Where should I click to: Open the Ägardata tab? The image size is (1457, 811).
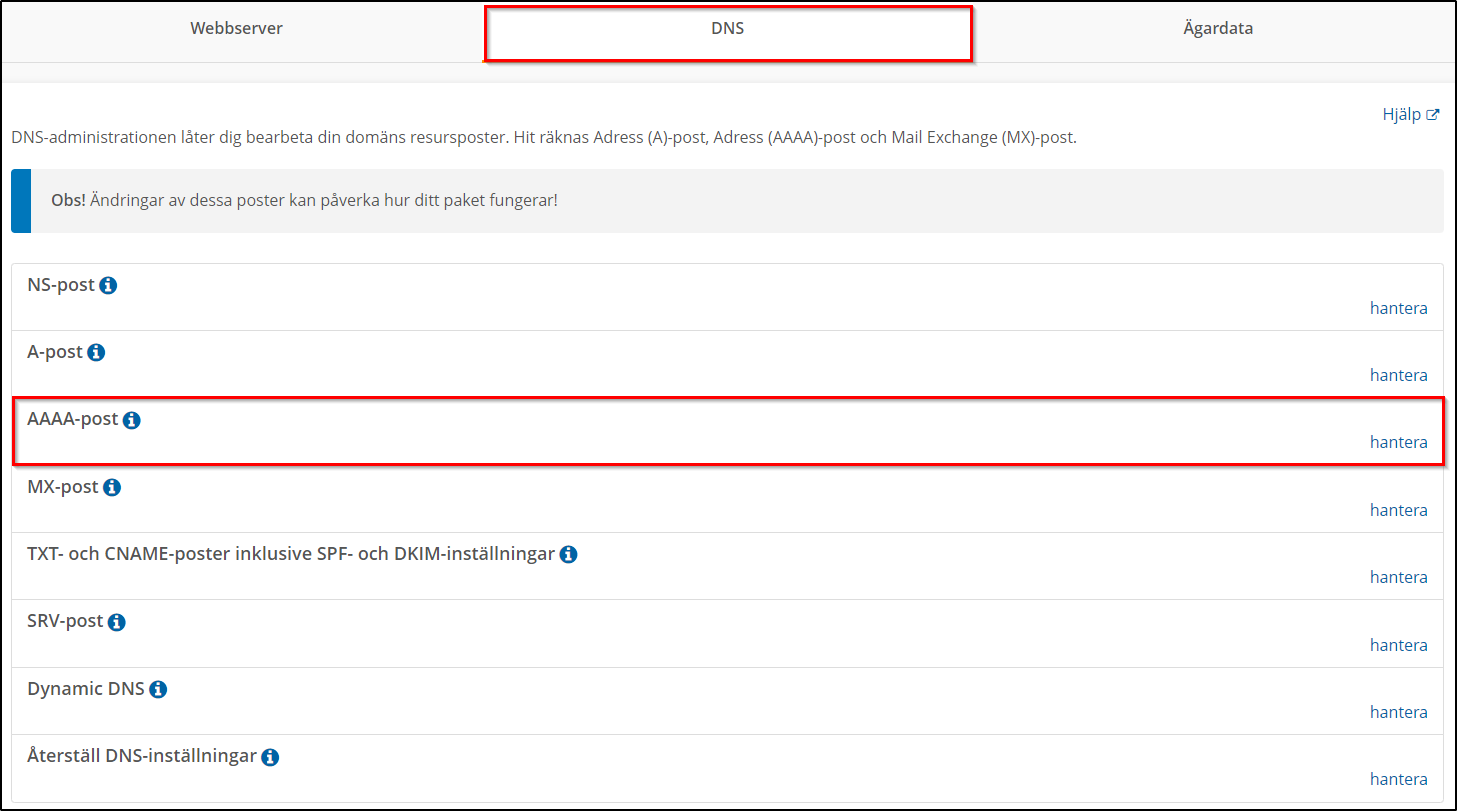click(1217, 29)
